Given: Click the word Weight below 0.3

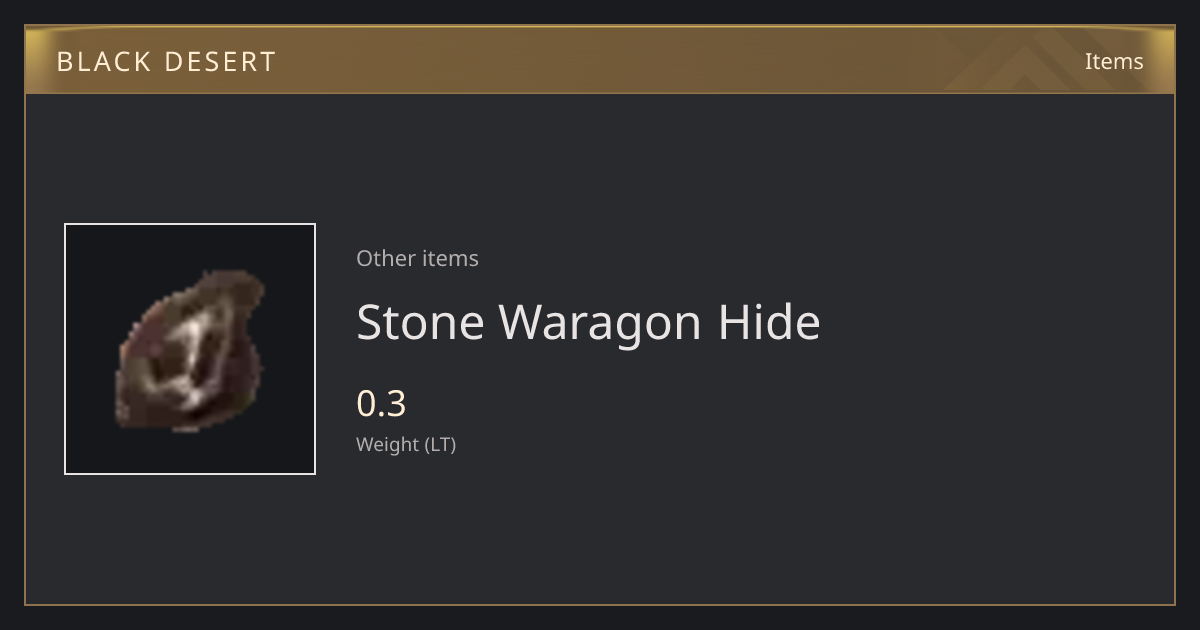Looking at the screenshot, I should [x=388, y=444].
